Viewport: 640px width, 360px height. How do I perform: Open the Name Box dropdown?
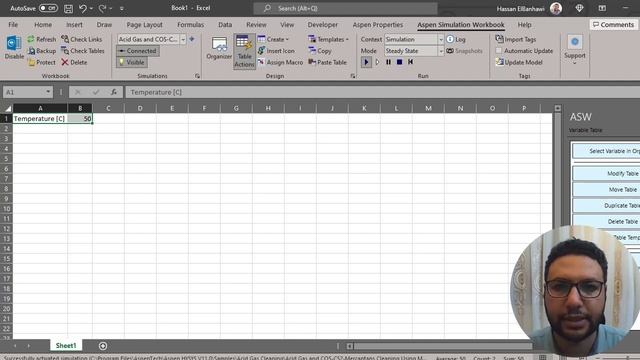pos(48,92)
